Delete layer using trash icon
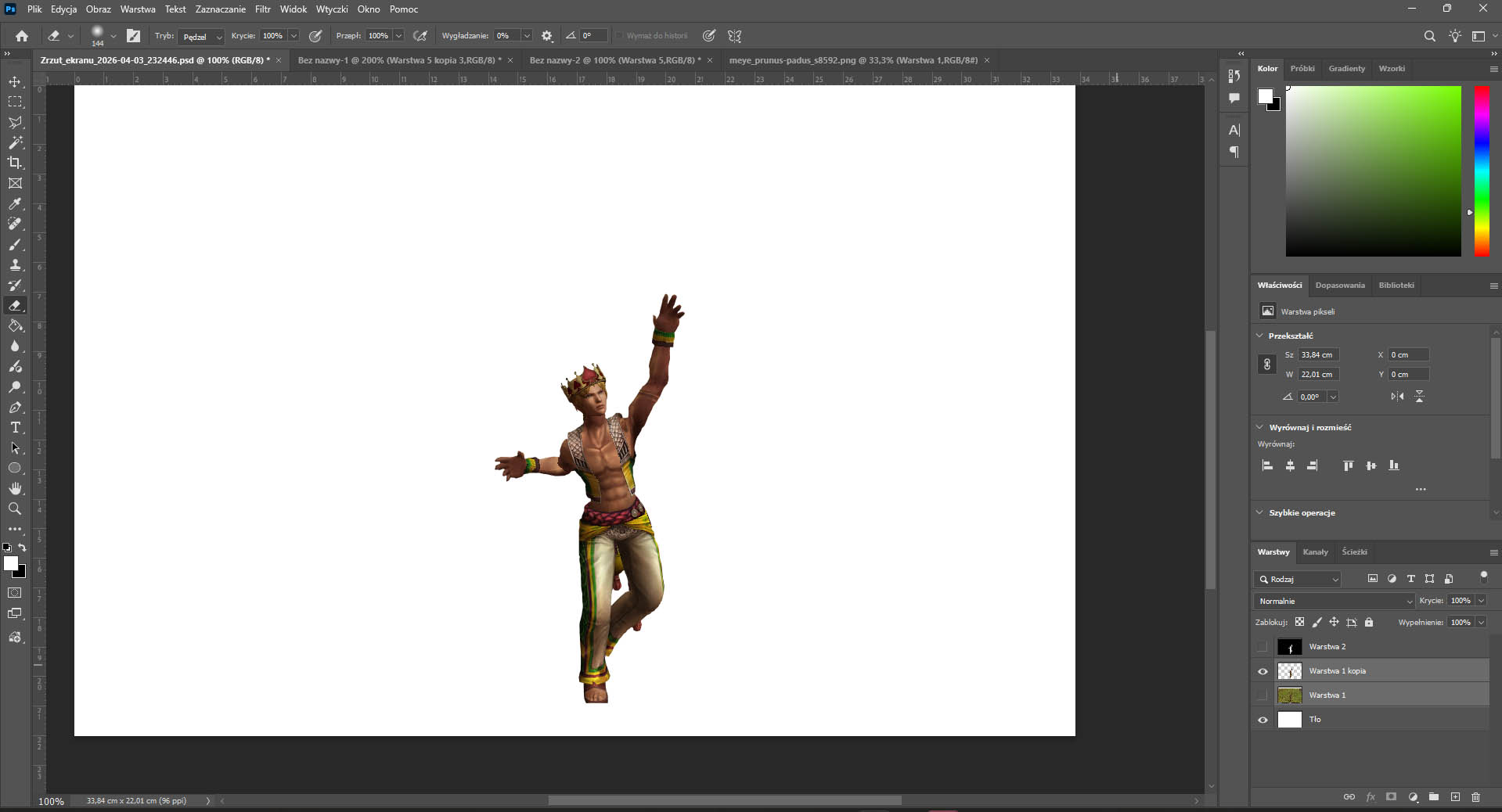The image size is (1502, 812). [x=1475, y=797]
